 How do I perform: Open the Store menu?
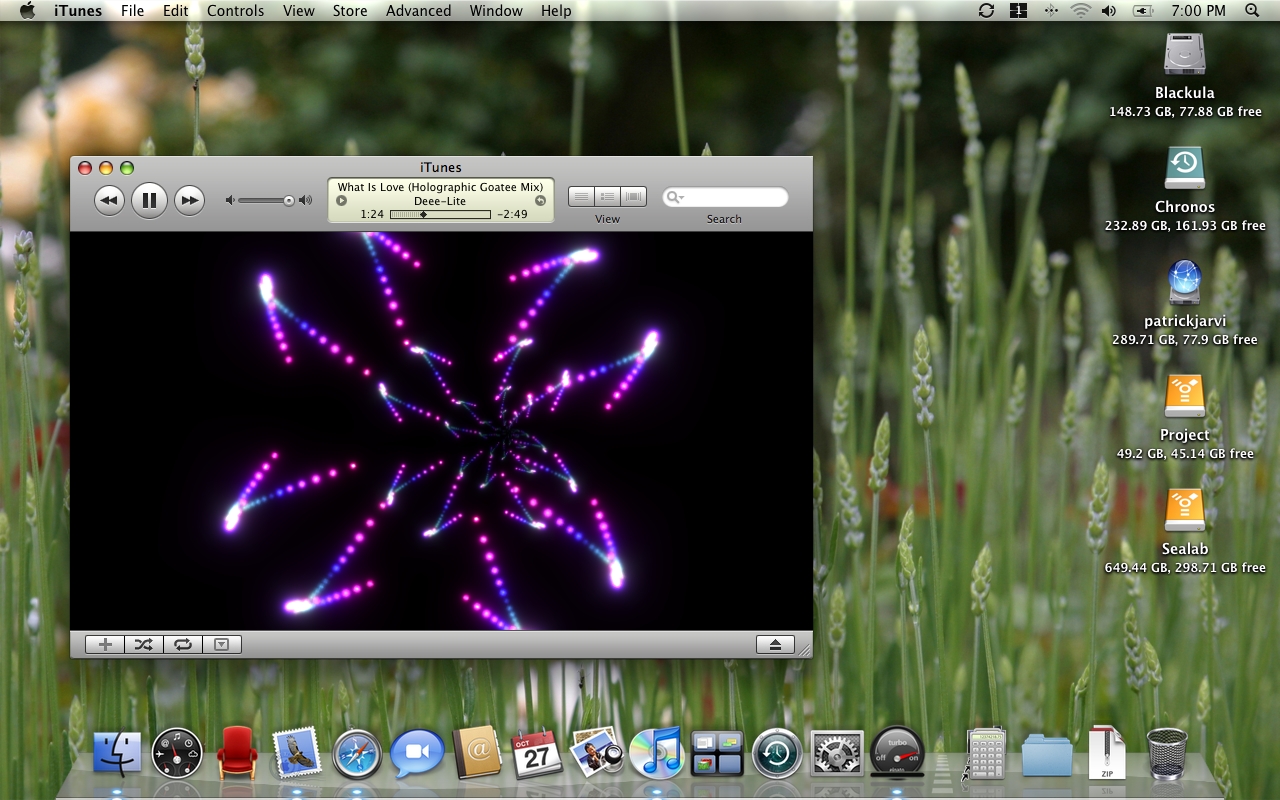(x=350, y=11)
